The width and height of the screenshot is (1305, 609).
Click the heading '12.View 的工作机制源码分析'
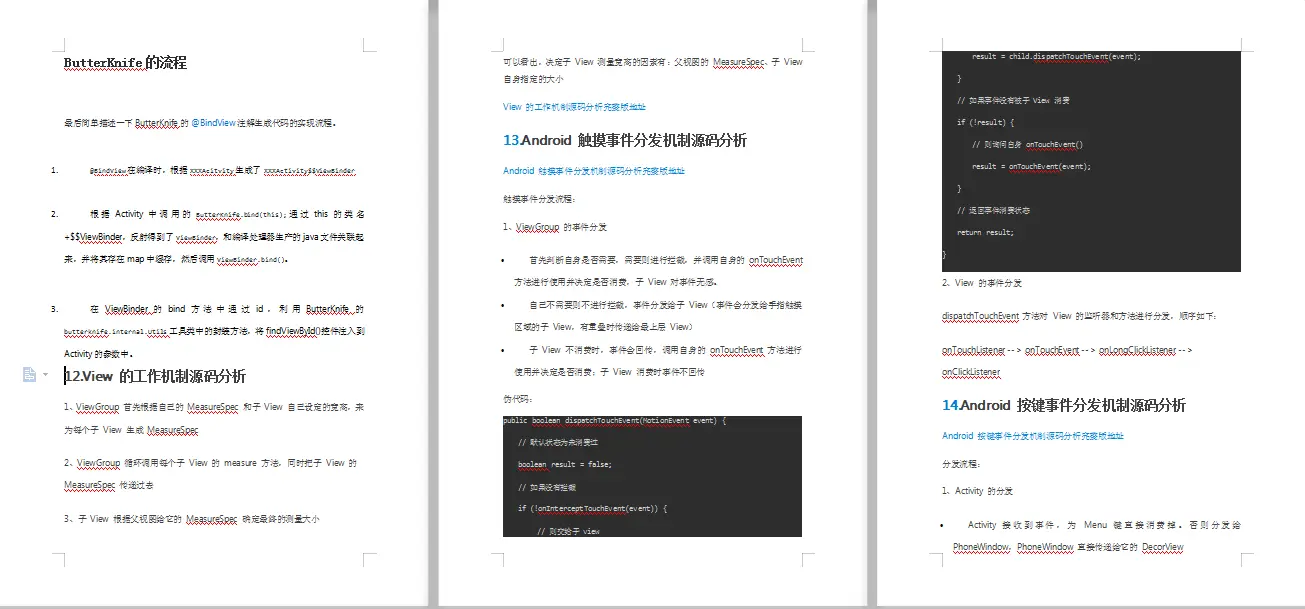(x=155, y=376)
